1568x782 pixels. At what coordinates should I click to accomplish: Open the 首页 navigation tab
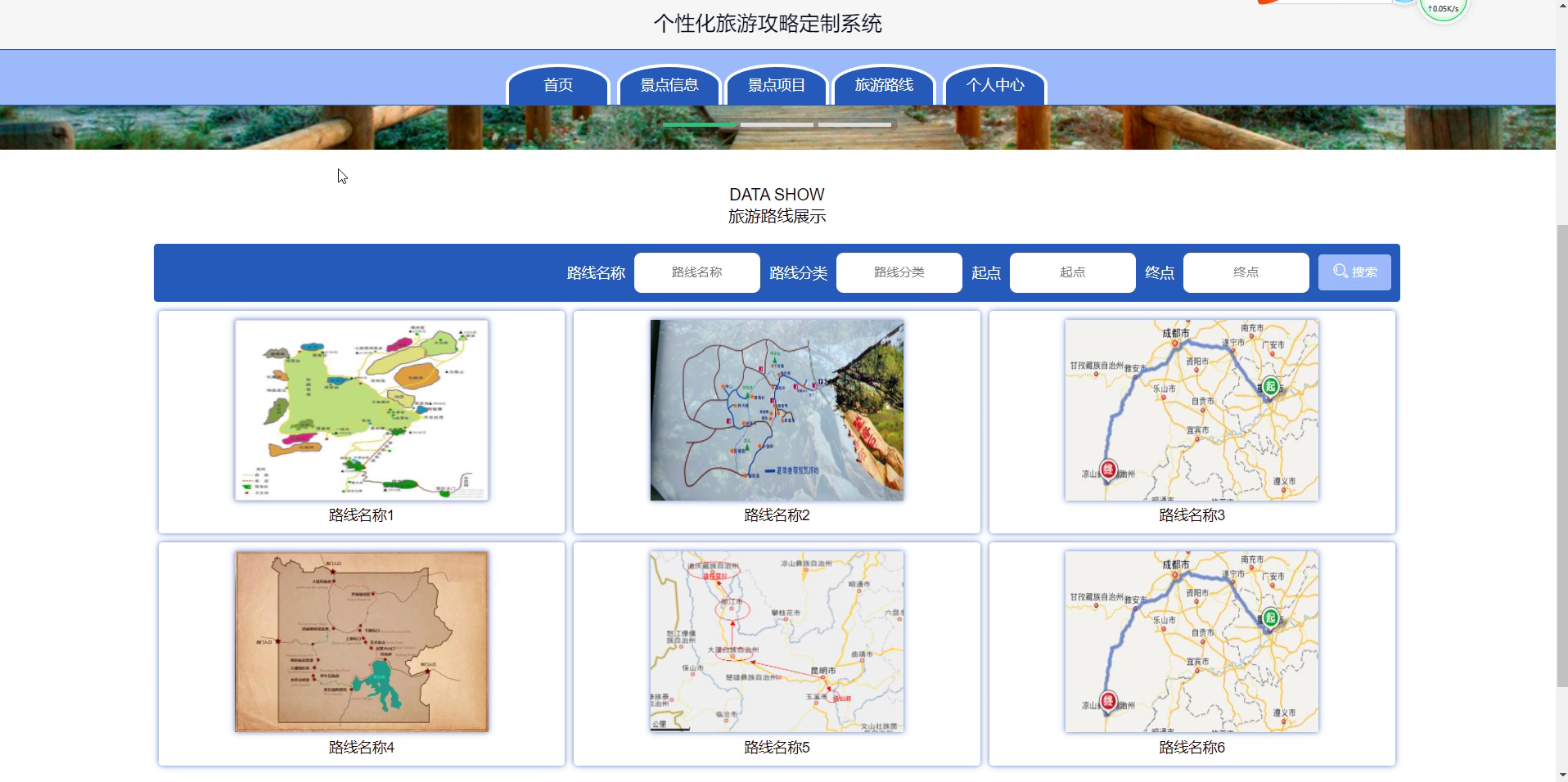558,85
